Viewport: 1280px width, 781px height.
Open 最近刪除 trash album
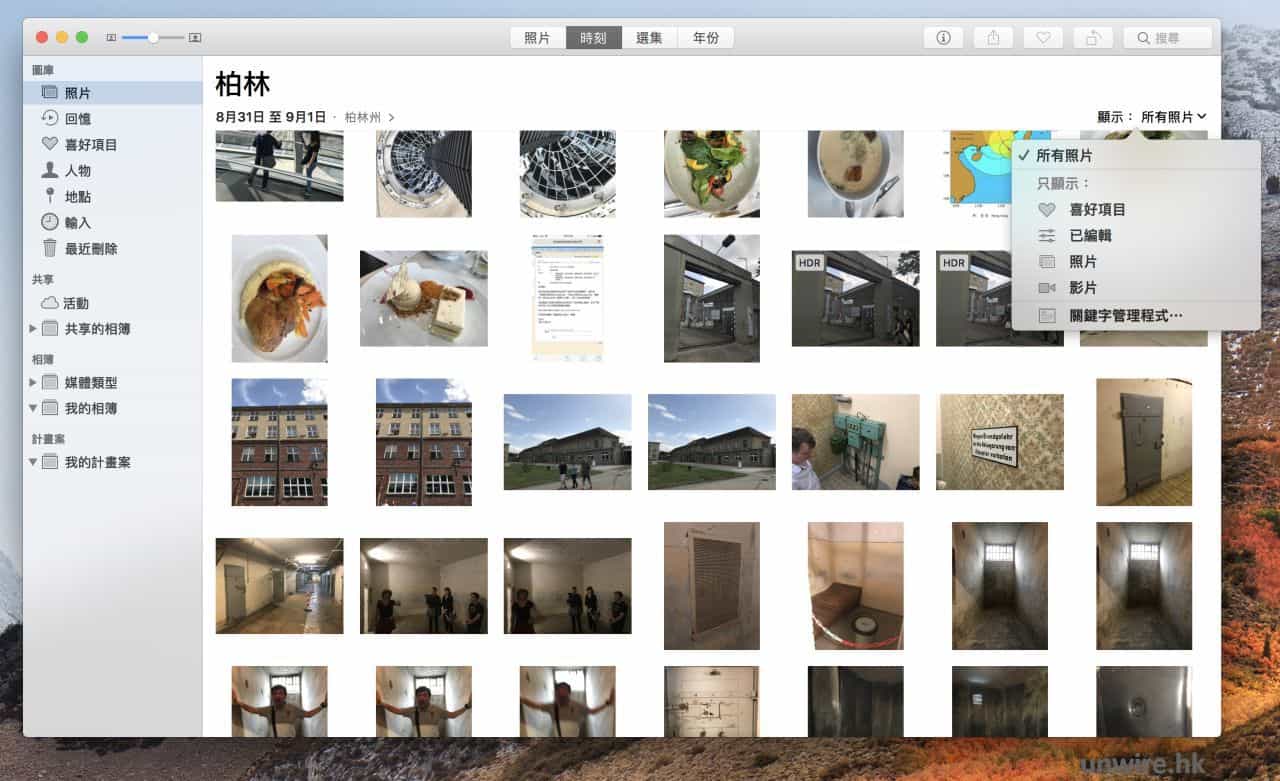pyautogui.click(x=90, y=249)
